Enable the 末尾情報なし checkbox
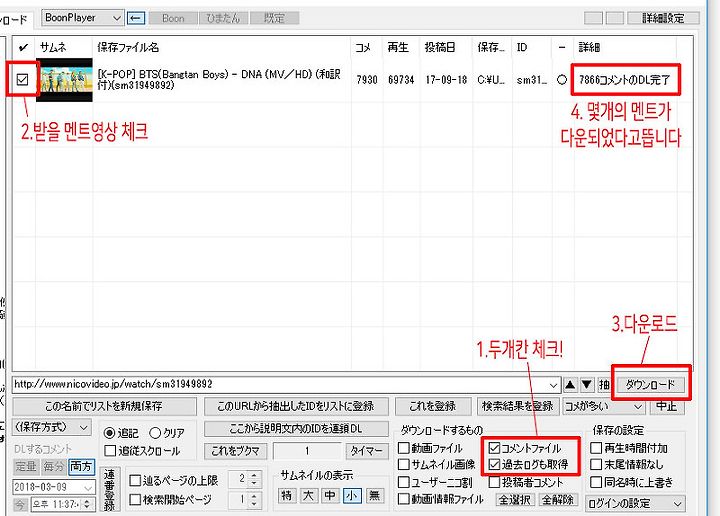The image size is (720, 516). 596,464
